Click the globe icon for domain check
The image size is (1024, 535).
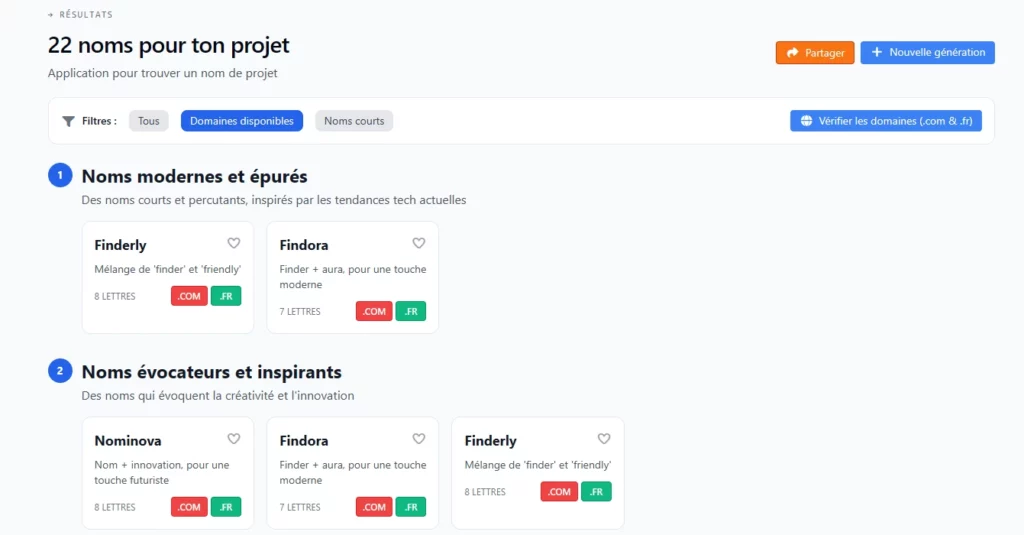[x=806, y=121]
